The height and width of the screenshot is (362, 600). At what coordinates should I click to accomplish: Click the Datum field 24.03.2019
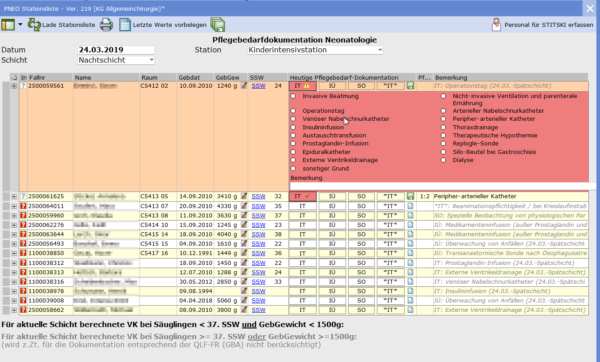coord(116,50)
